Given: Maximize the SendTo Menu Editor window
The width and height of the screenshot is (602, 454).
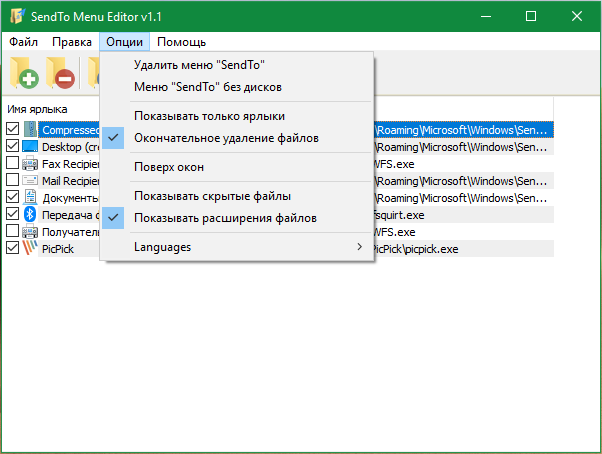Looking at the screenshot, I should click(531, 16).
